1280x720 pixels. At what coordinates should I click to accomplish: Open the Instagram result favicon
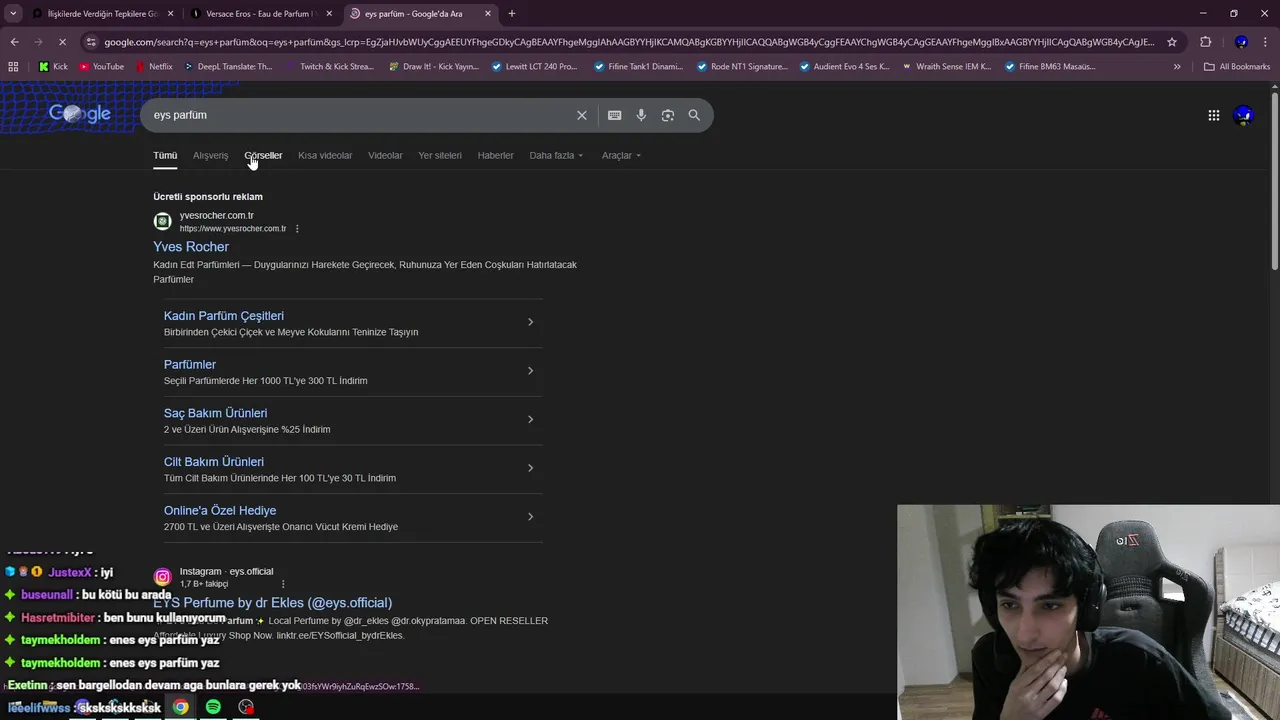click(x=162, y=577)
